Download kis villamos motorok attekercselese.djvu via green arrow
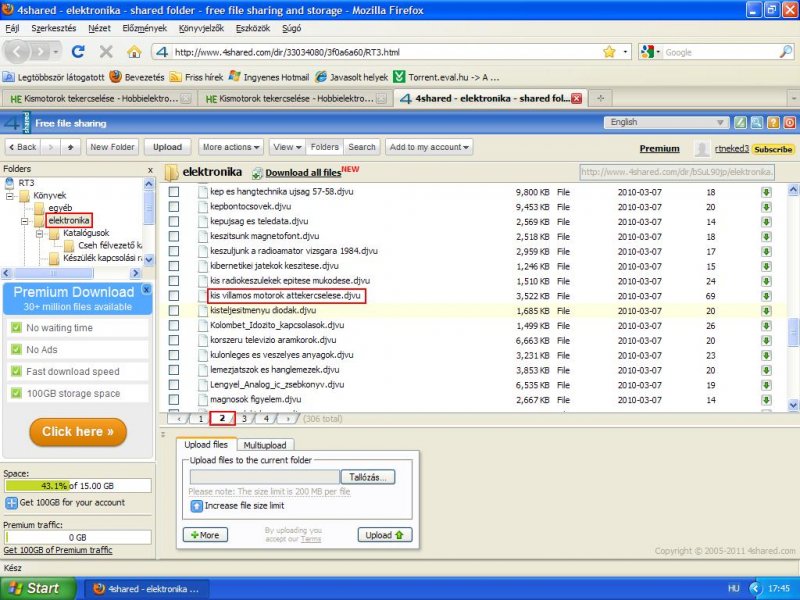This screenshot has height=600, width=800. (x=766, y=296)
